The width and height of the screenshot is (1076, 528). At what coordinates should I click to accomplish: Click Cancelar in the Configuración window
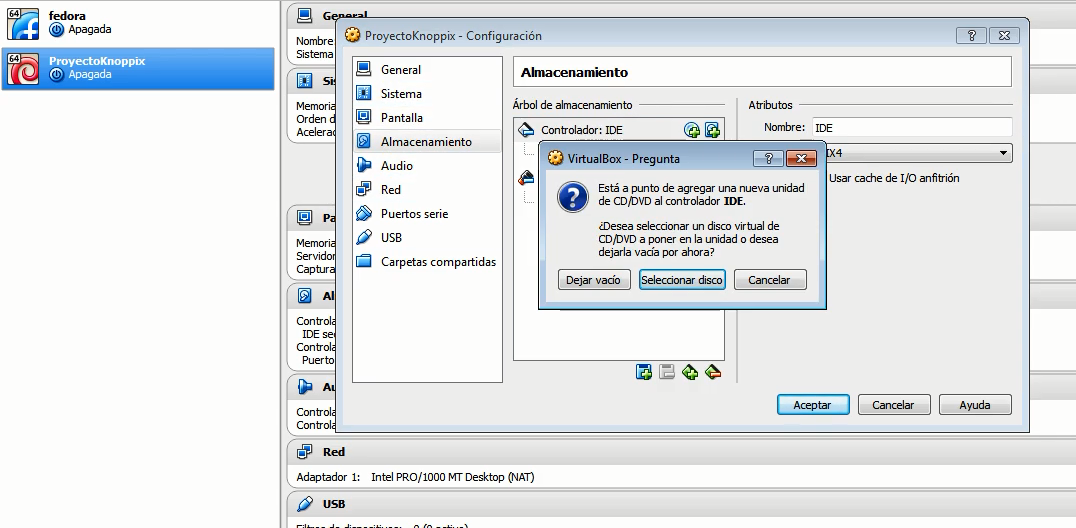coord(894,405)
